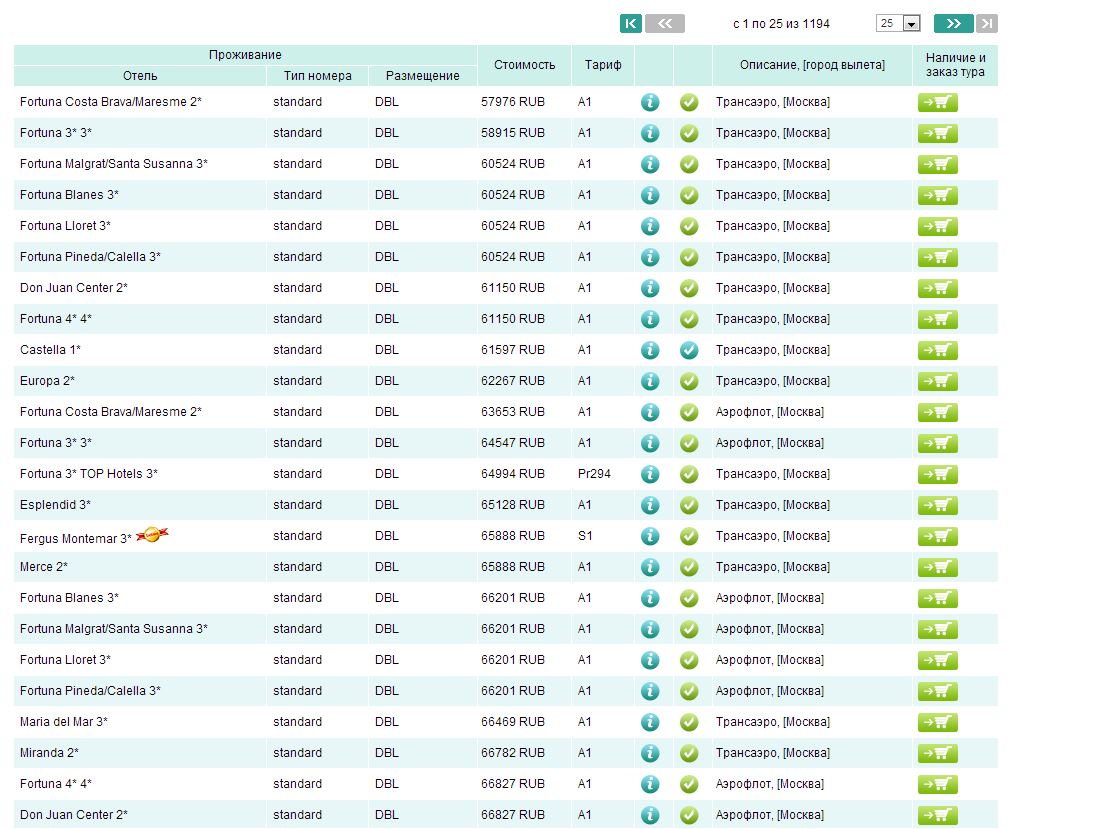Show info for Esplendid 3* row

tap(650, 505)
